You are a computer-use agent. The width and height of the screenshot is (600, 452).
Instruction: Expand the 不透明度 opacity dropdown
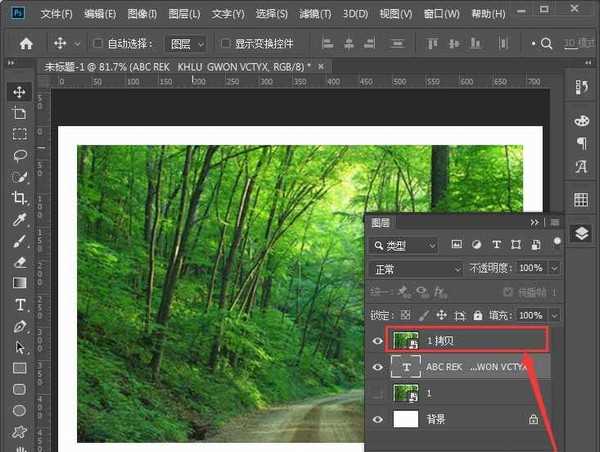point(555,269)
